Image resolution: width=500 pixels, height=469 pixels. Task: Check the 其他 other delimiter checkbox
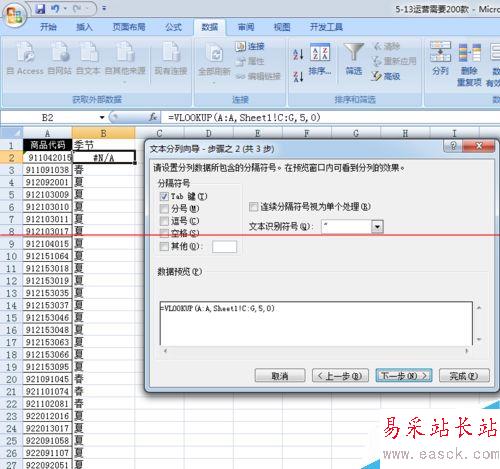164,246
